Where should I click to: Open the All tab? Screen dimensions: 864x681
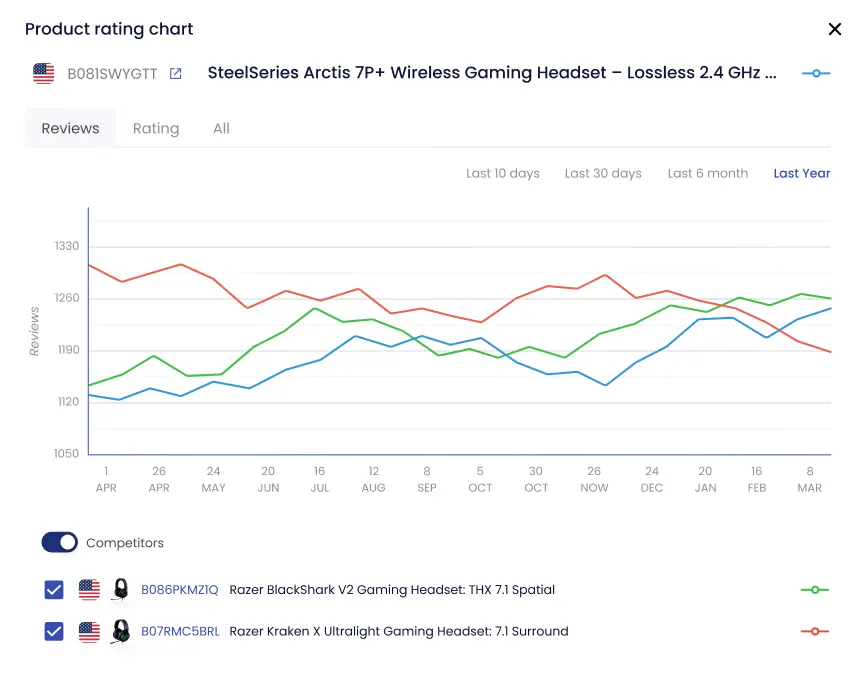pyautogui.click(x=221, y=128)
